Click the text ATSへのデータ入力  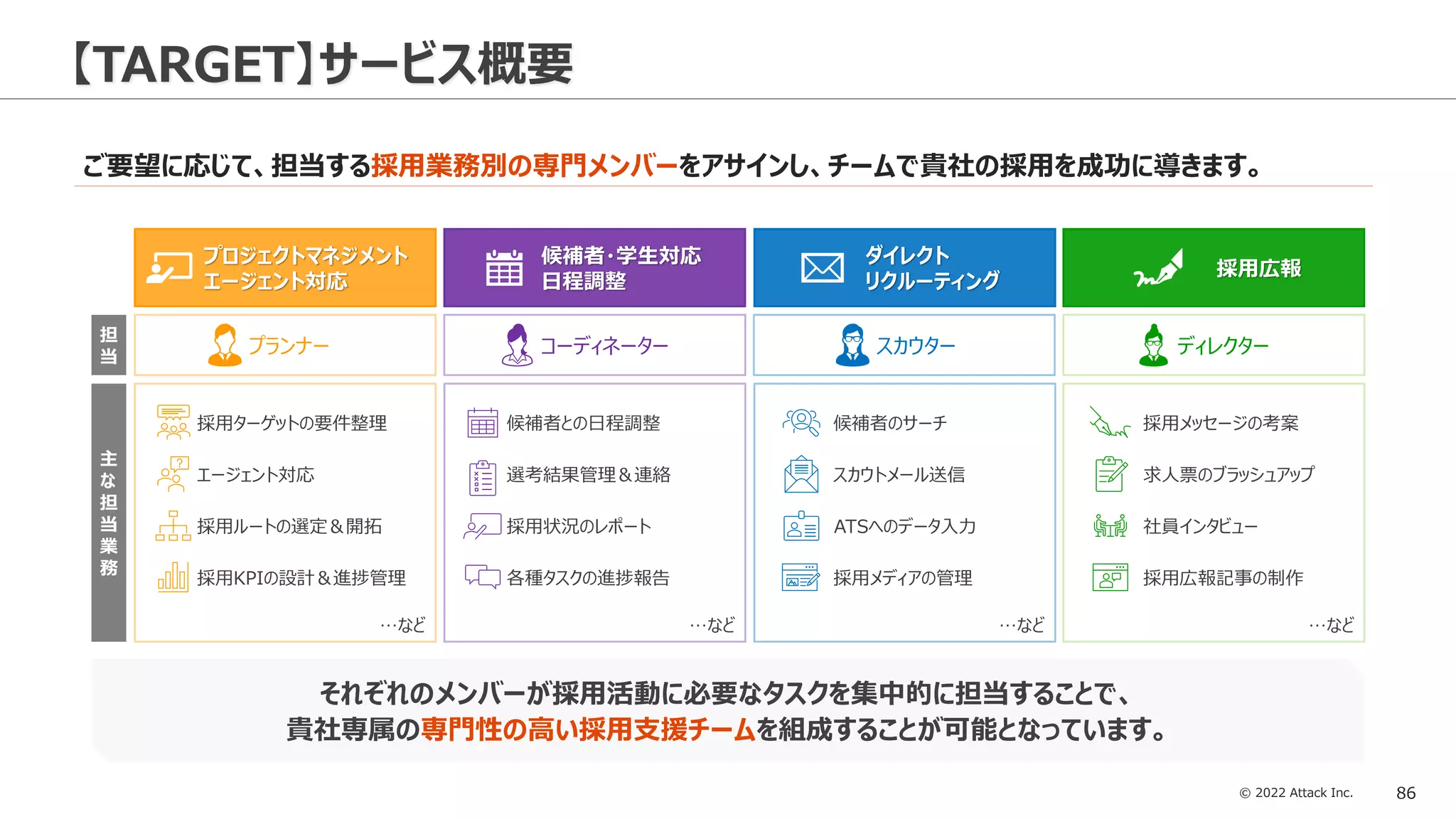click(x=904, y=526)
